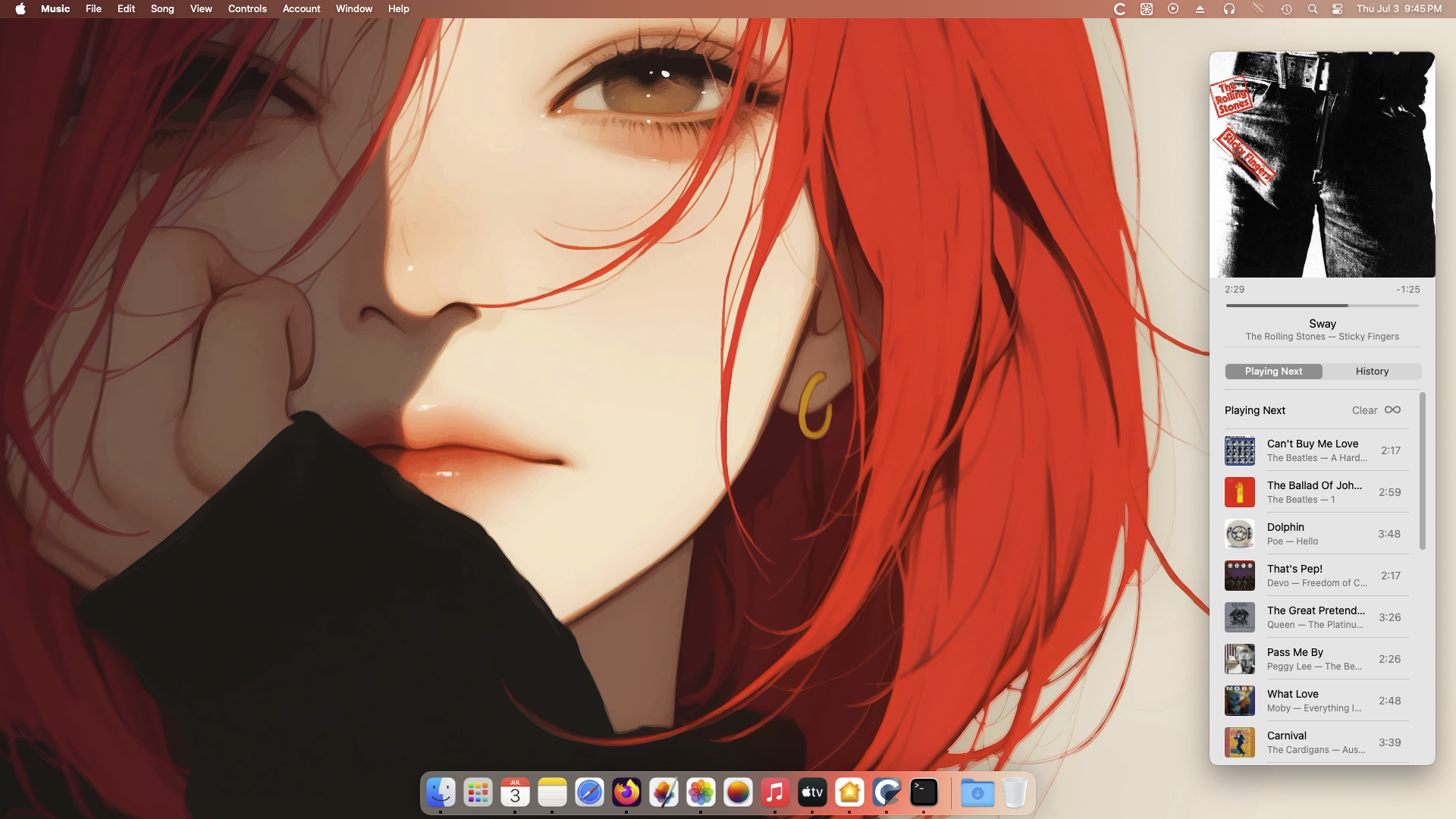1456x819 pixels.
Task: Click the Sticky Fingers album artwork
Action: [x=1322, y=165]
